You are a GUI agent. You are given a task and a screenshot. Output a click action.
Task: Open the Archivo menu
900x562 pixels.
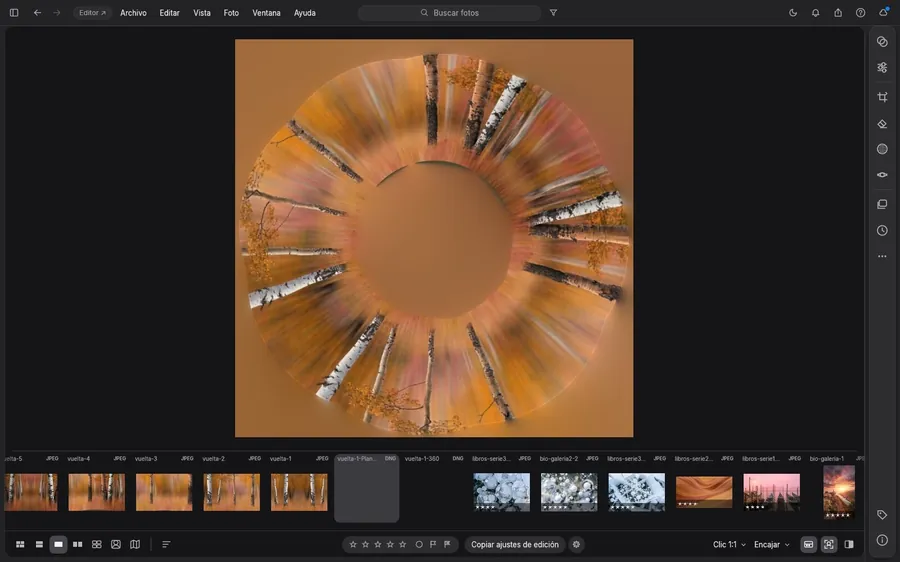133,13
